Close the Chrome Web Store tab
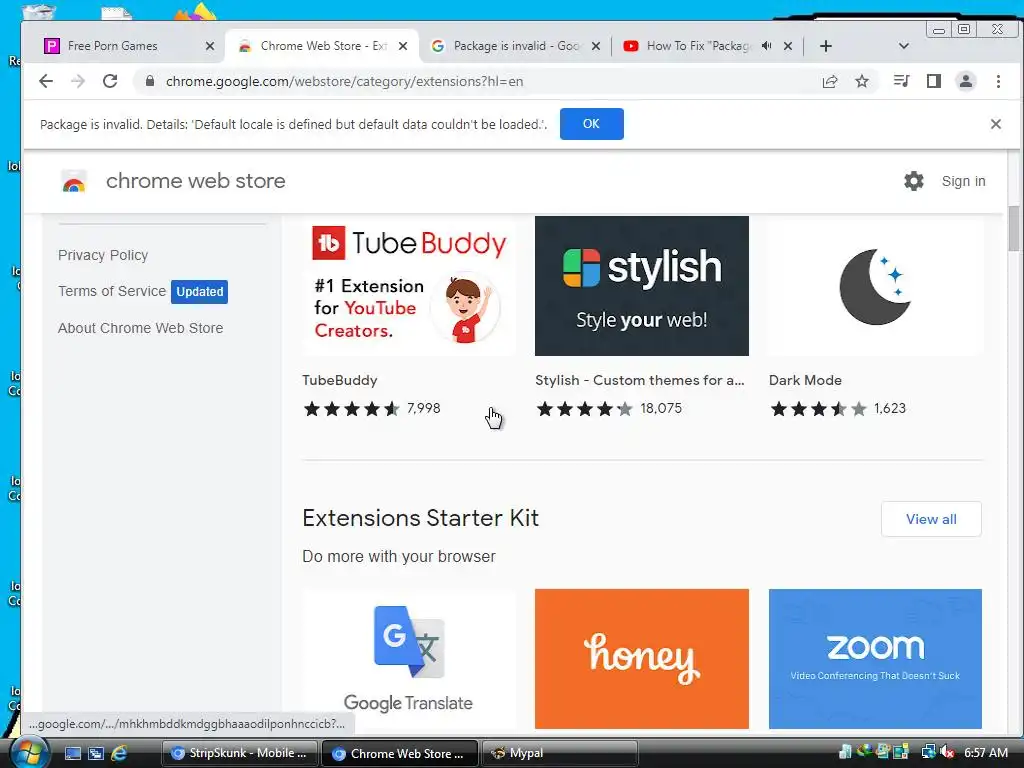 (x=403, y=46)
